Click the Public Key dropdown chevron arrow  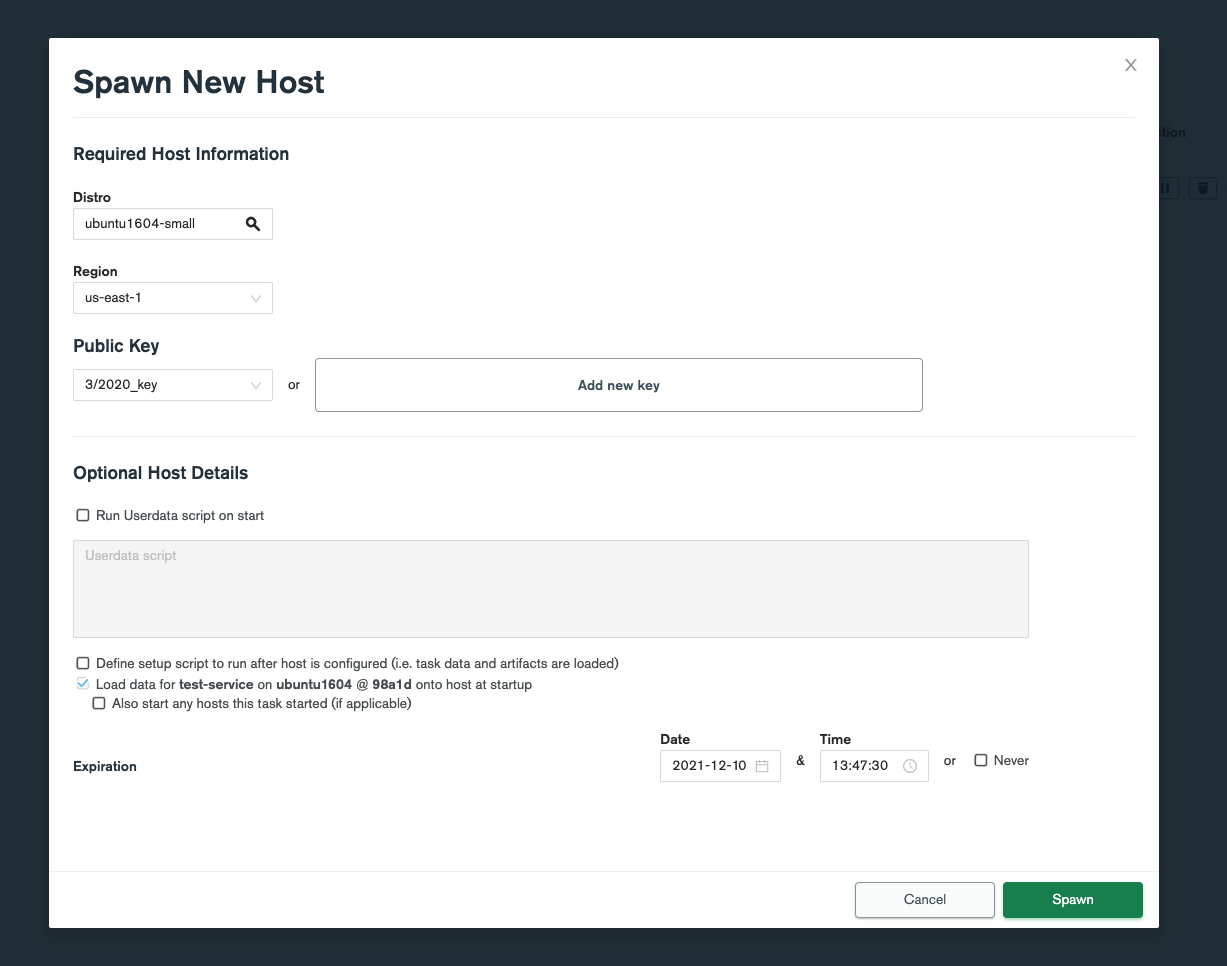(256, 385)
